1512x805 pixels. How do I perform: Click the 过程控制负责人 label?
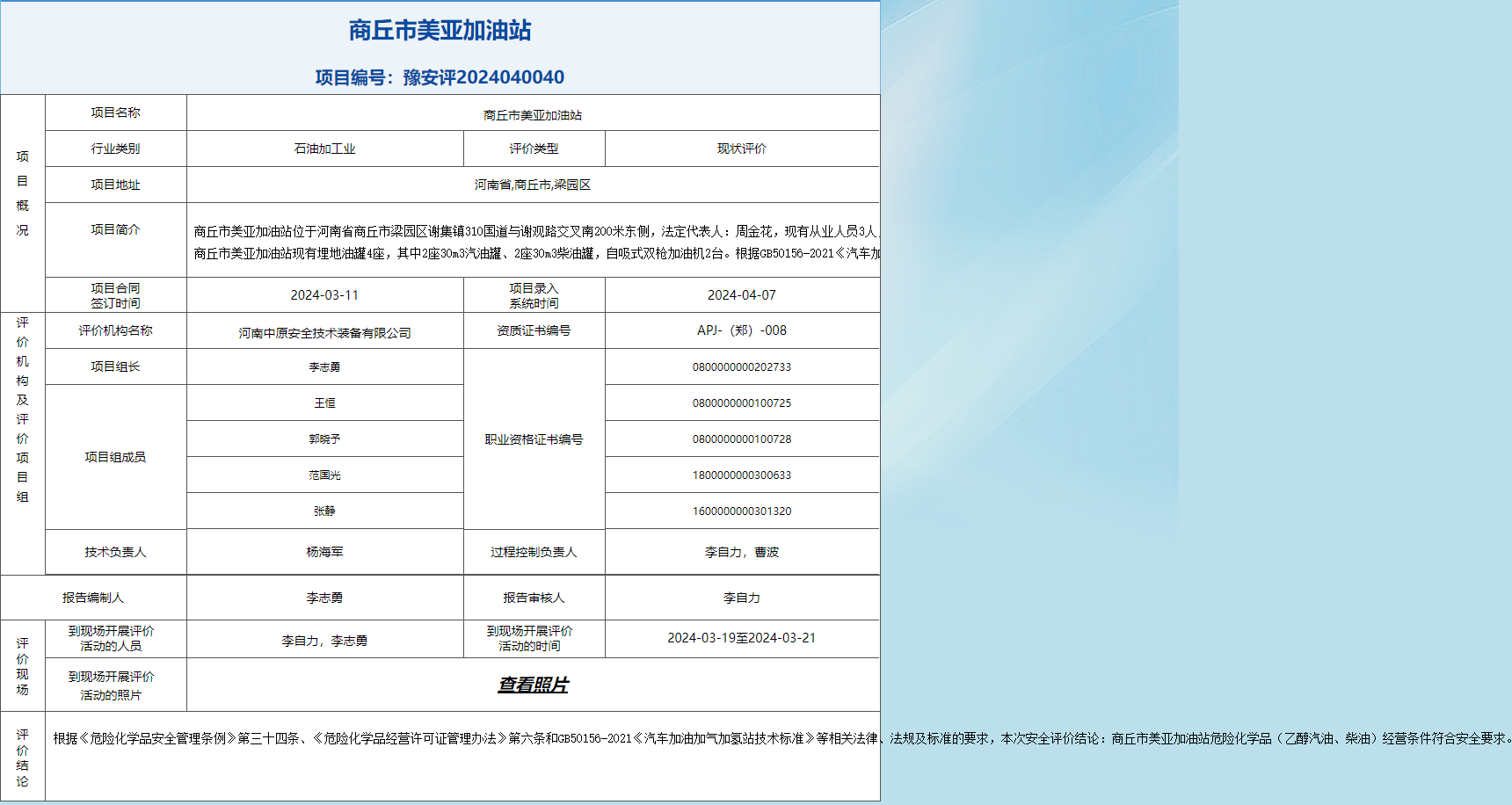534,552
